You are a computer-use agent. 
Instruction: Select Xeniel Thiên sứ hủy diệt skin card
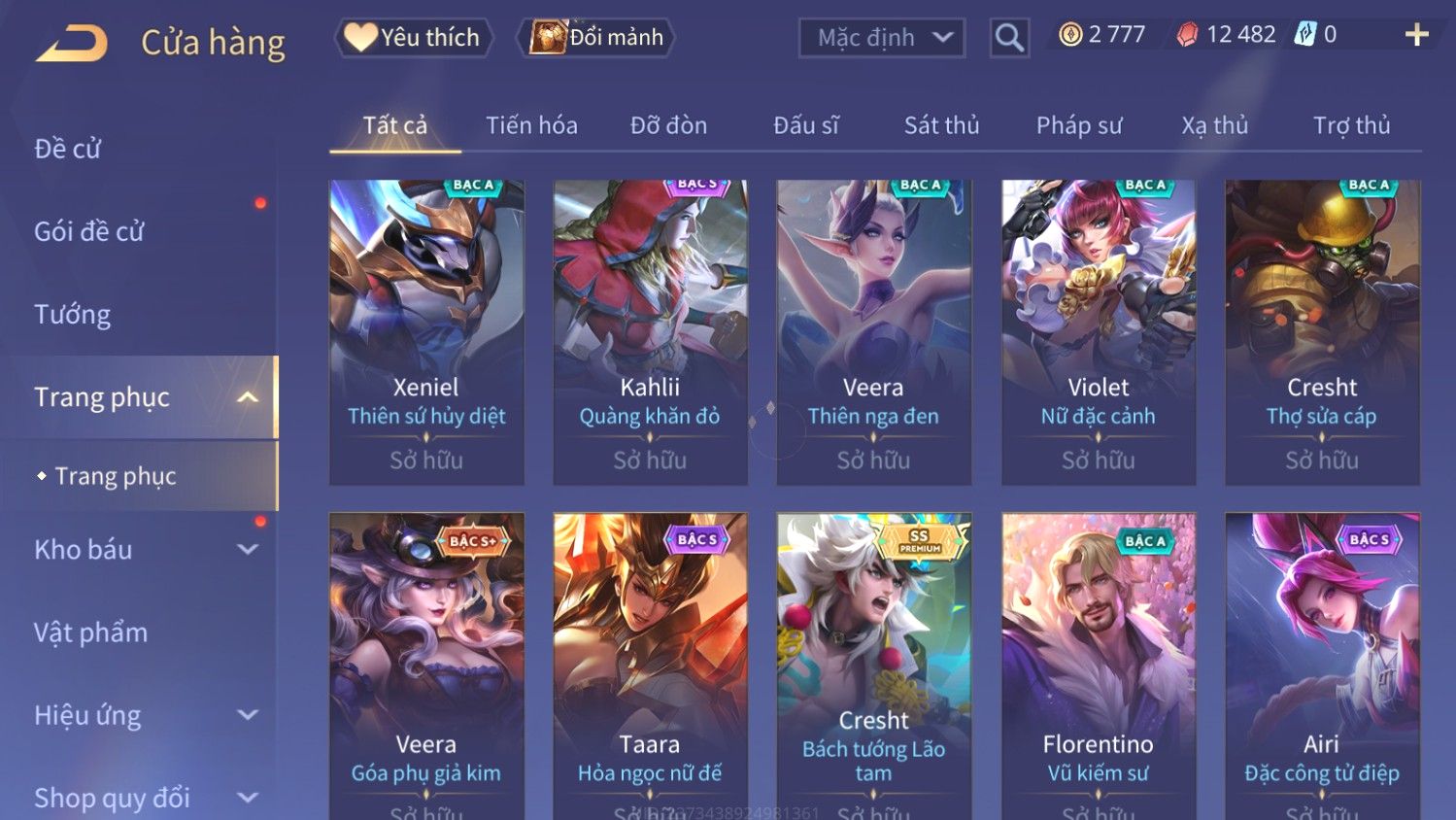pyautogui.click(x=426, y=332)
